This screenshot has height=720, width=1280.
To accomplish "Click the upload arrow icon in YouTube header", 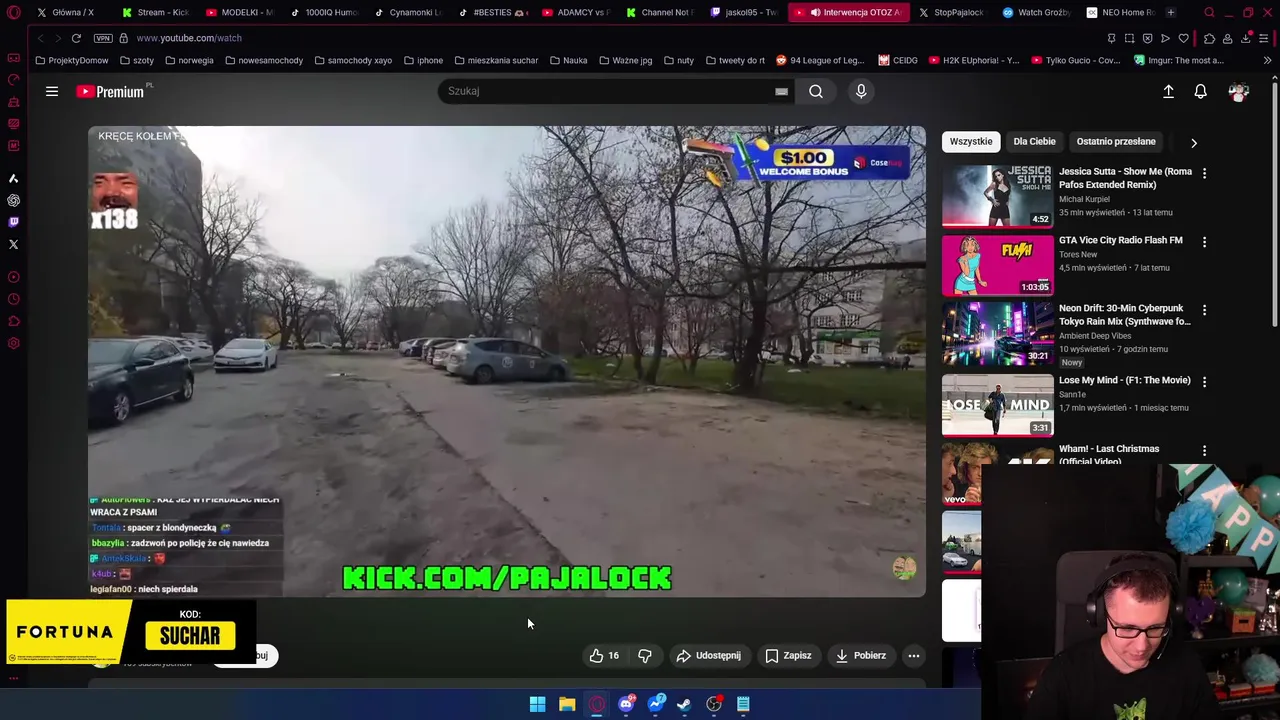I will [x=1168, y=91].
